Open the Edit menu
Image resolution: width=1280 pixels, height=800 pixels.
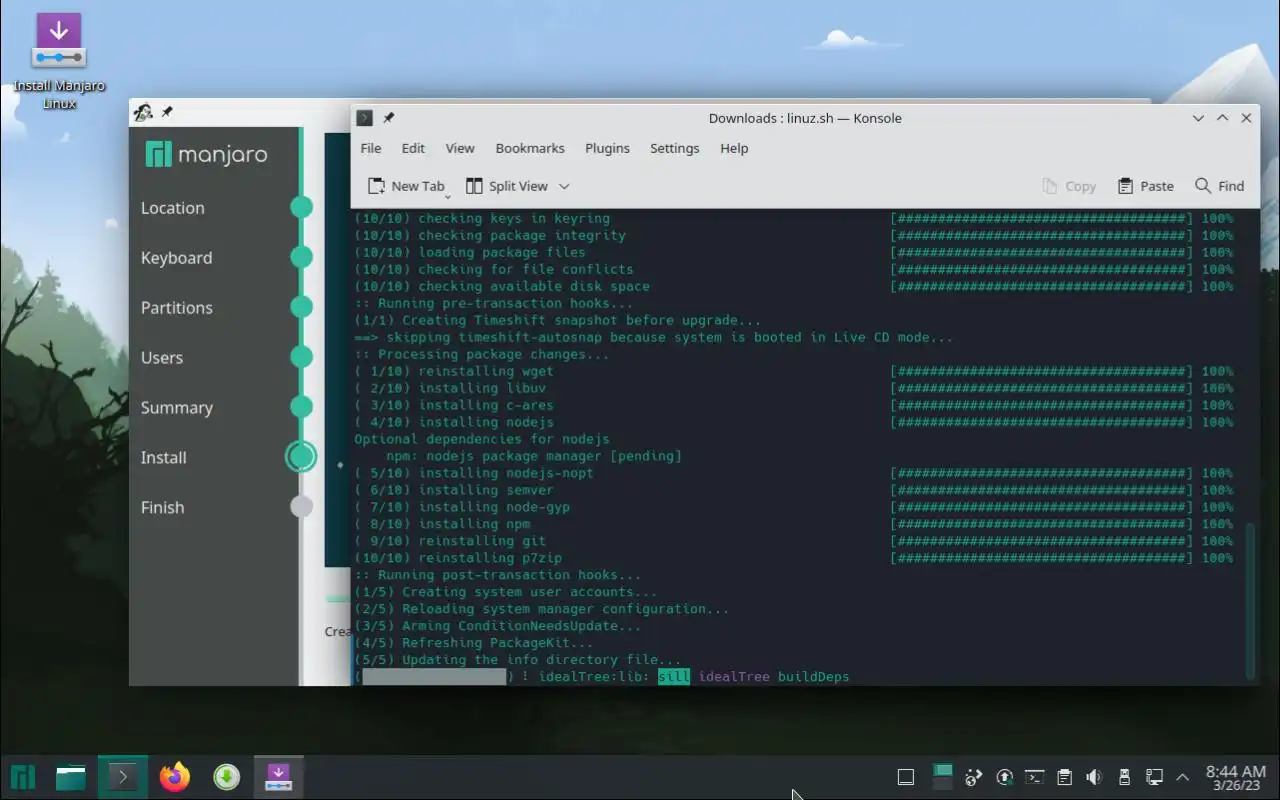coord(413,148)
